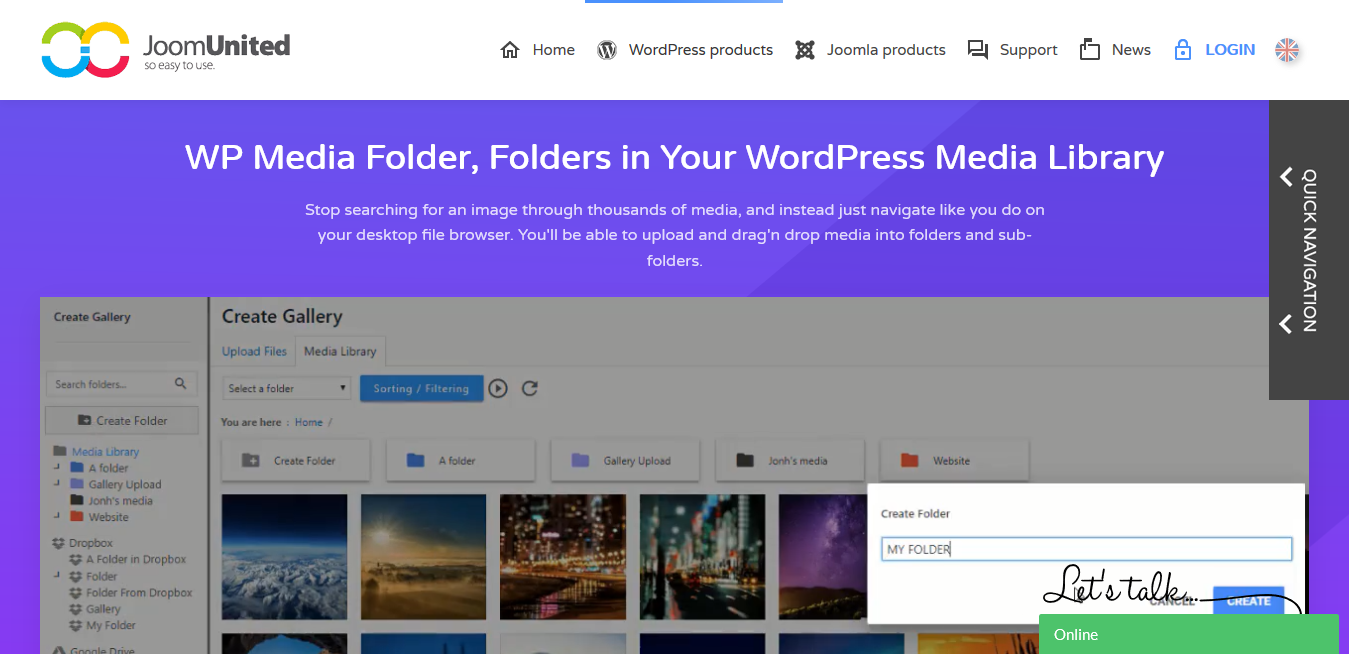Click the sidebar Create Folder button
The image size is (1349, 654).
coord(122,420)
